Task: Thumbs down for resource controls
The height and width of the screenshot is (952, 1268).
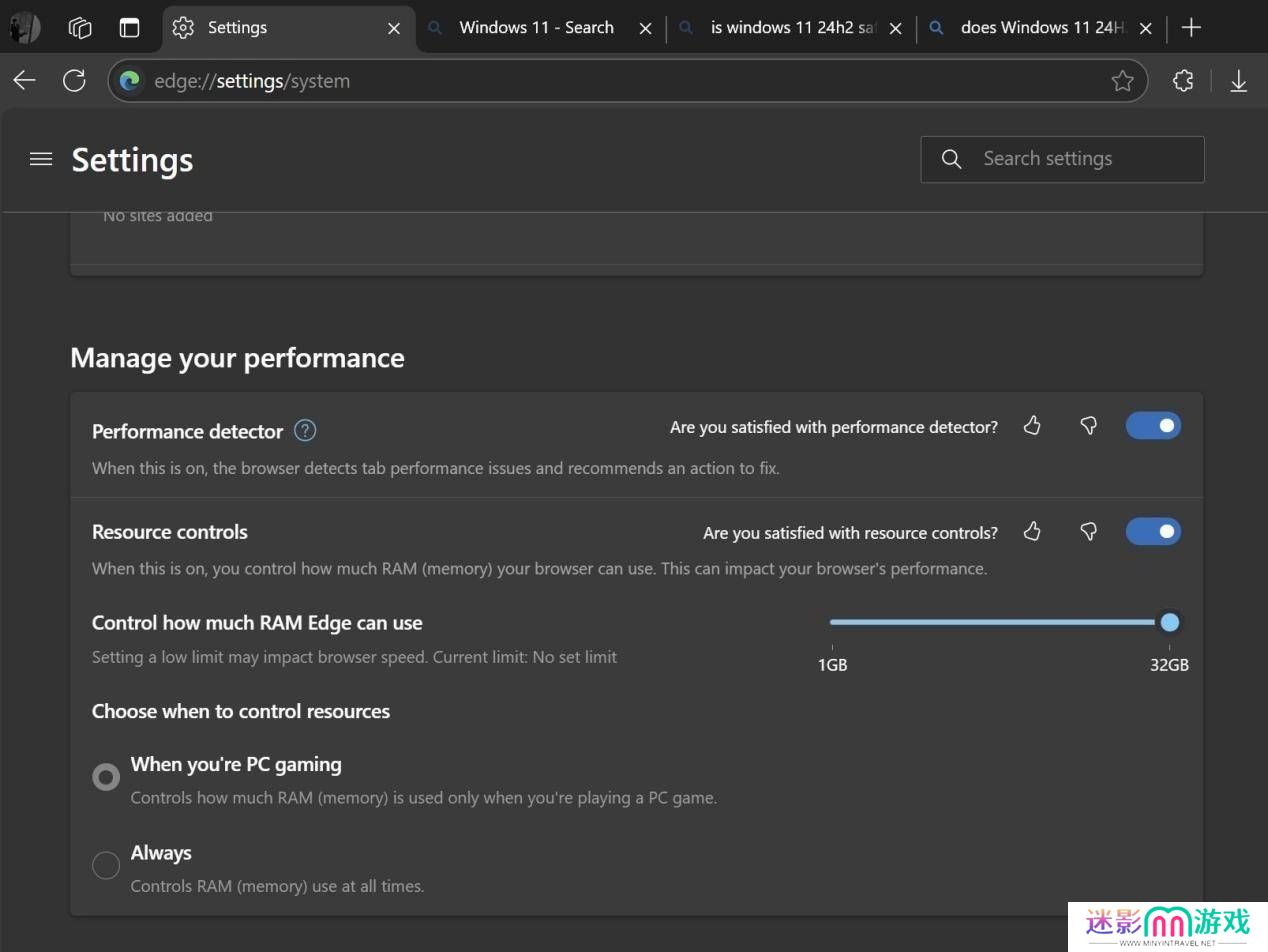Action: pyautogui.click(x=1088, y=532)
